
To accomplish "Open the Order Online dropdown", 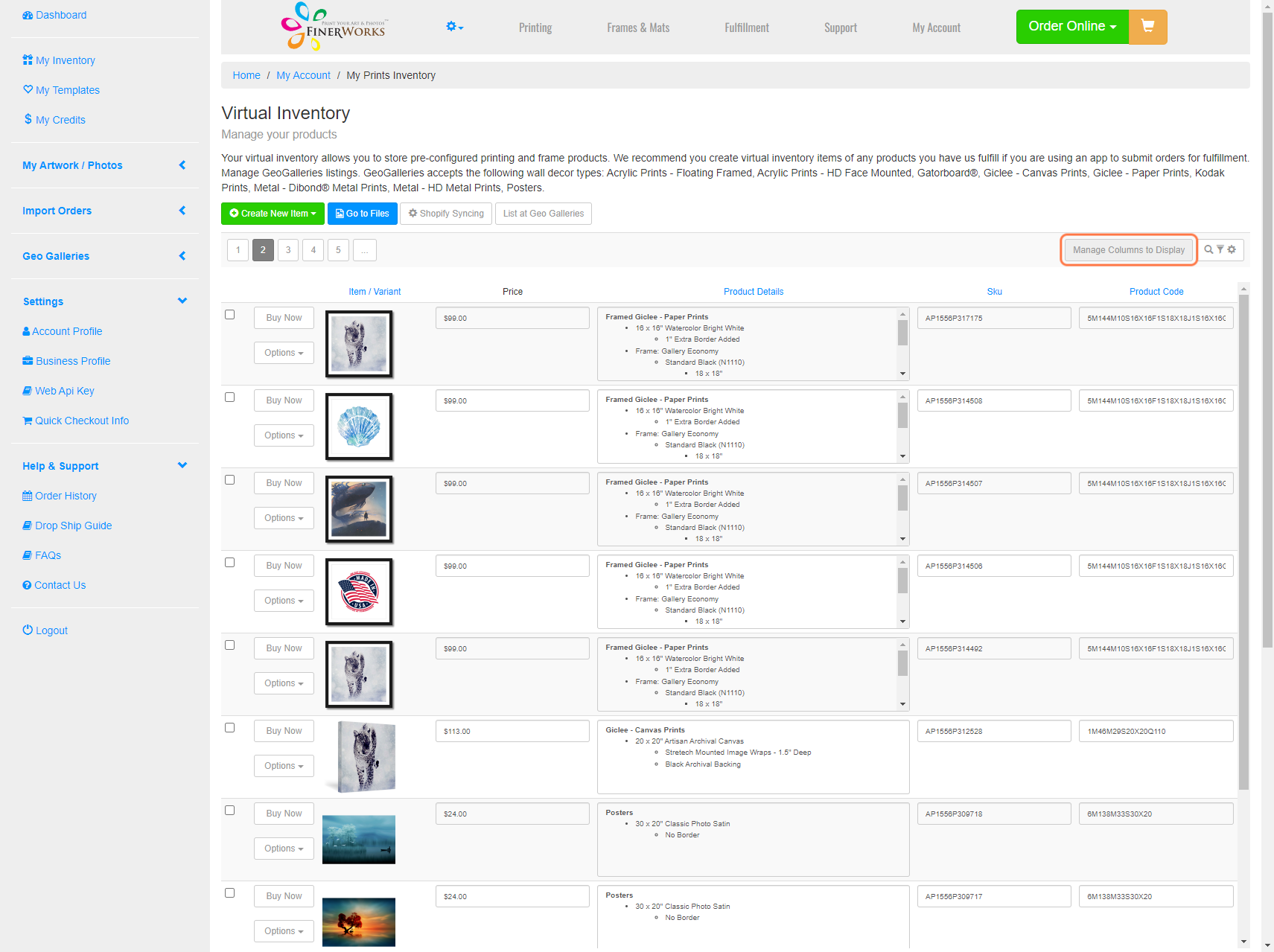I will click(1072, 27).
